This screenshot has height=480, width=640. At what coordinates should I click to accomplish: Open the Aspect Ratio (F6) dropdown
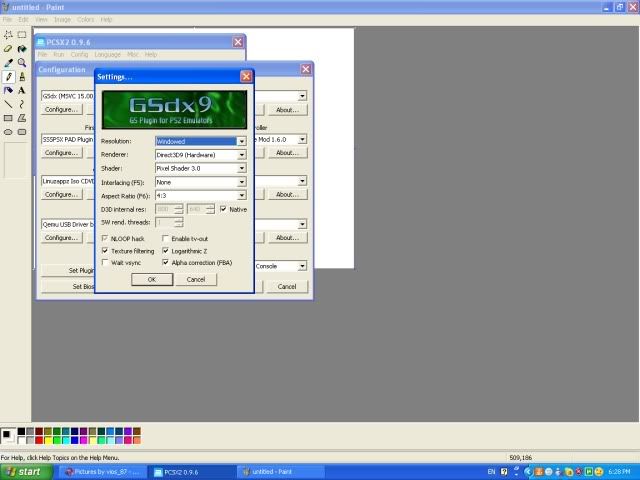(242, 196)
